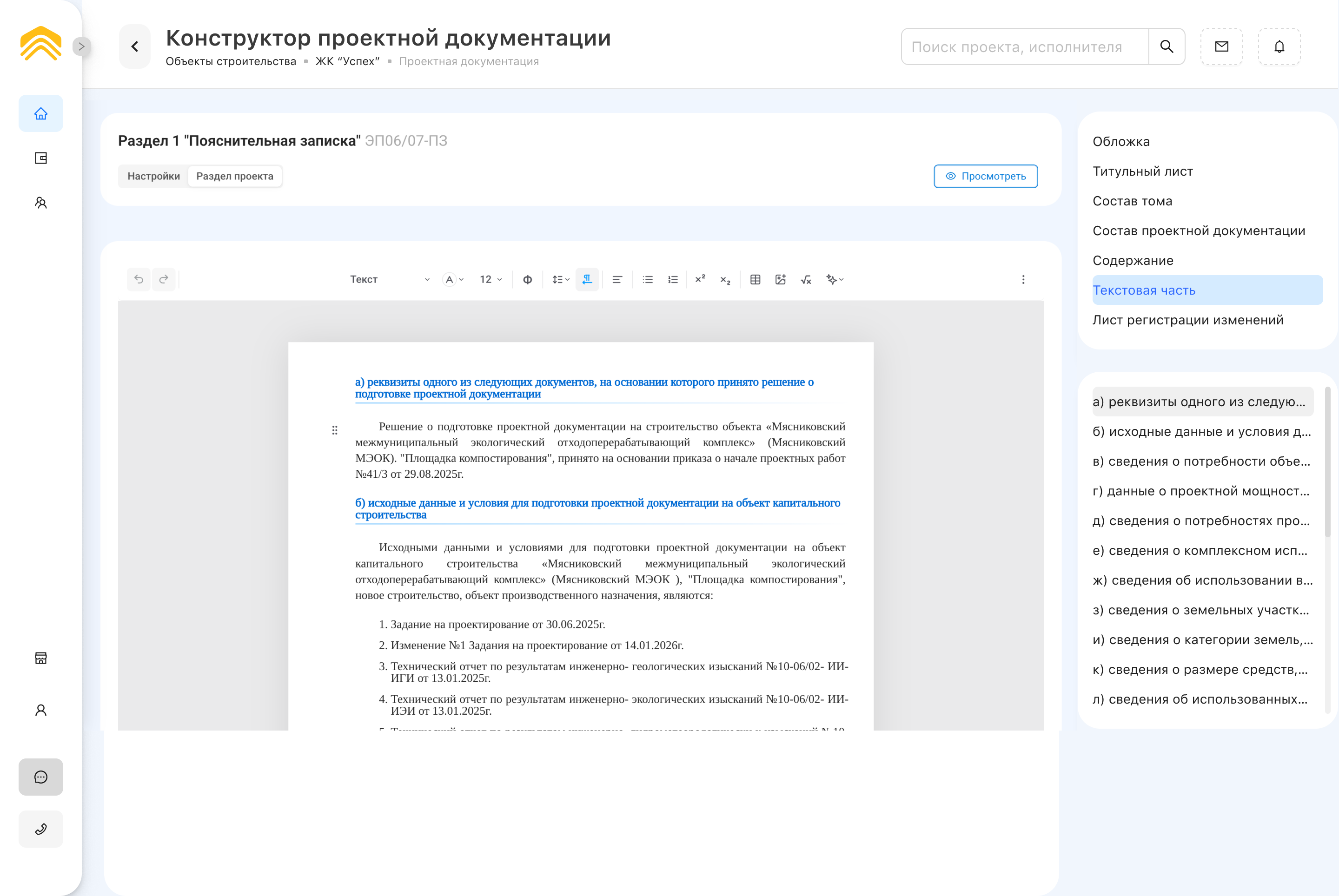Screen dimensions: 1339x896
Task: Insert a formula with the square root icon
Action: pos(806,279)
